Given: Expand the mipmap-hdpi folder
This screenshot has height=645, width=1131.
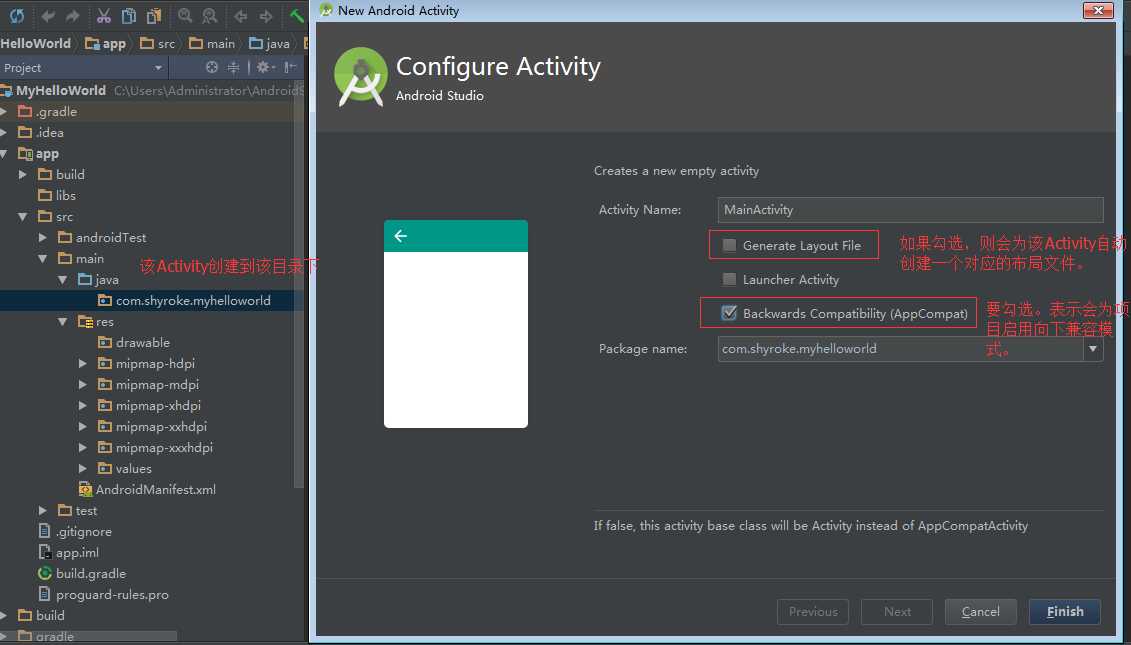Looking at the screenshot, I should tap(83, 364).
